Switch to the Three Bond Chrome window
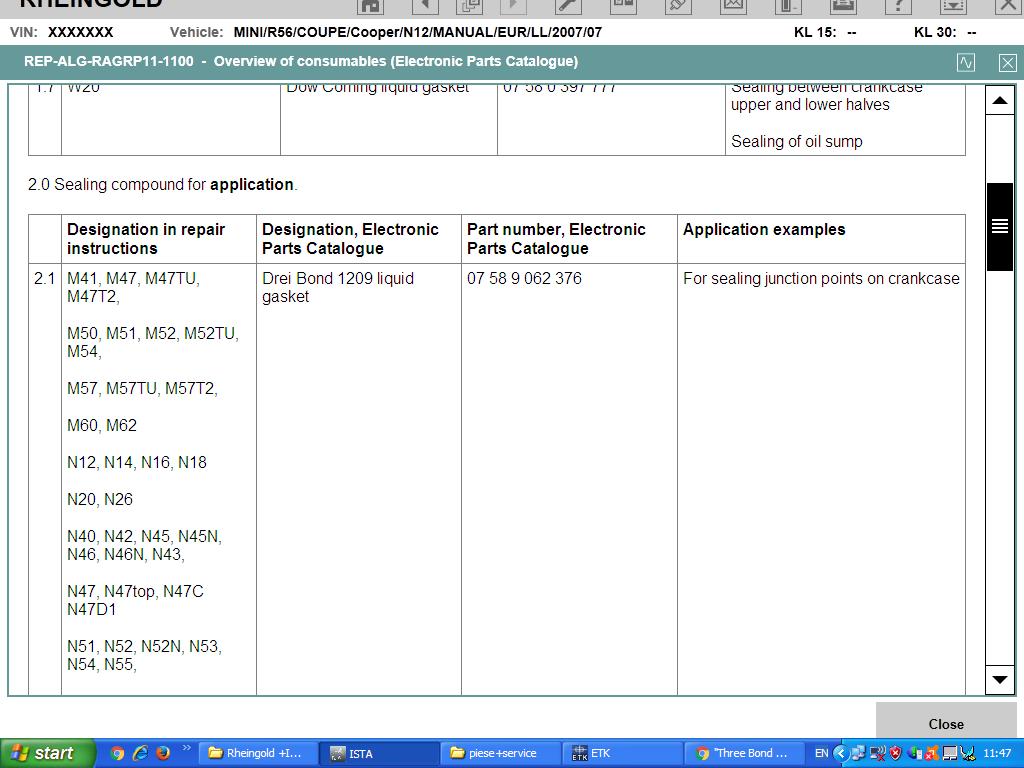 coord(744,753)
